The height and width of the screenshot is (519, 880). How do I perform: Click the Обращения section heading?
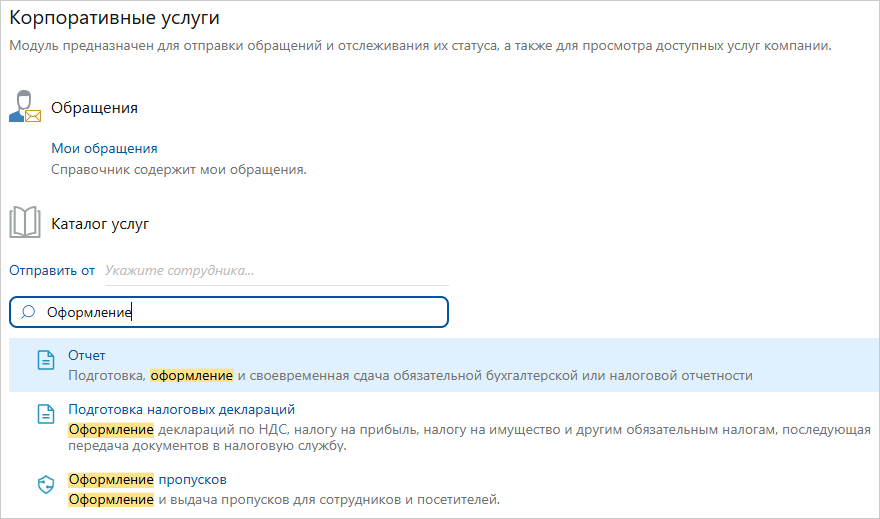pos(94,107)
